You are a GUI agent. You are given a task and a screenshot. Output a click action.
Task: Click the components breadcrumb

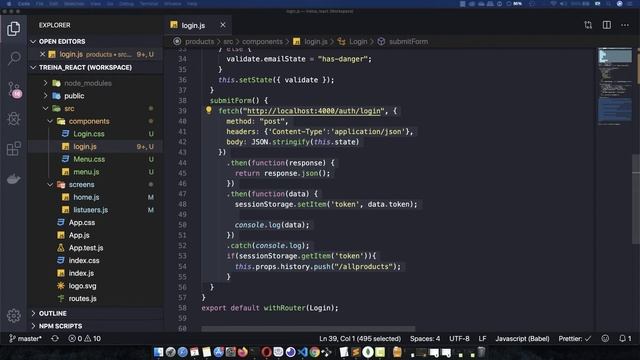(x=262, y=41)
